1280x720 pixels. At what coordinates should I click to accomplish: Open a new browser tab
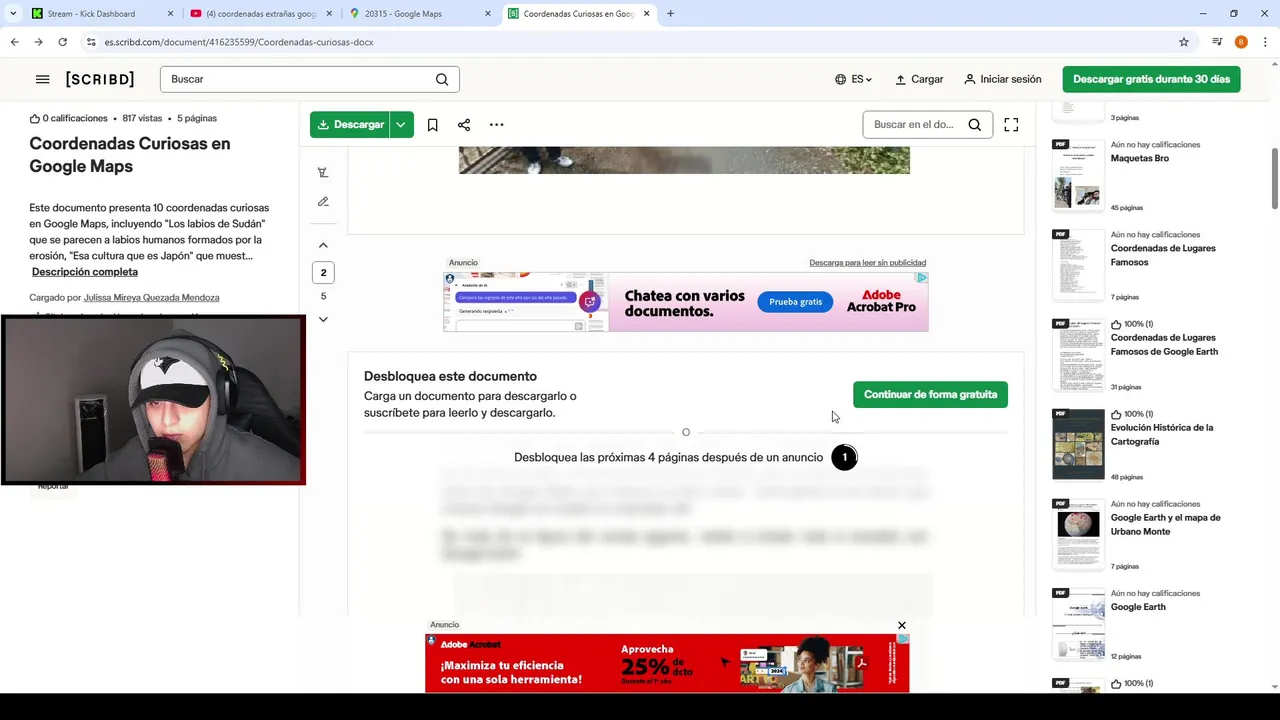point(670,14)
